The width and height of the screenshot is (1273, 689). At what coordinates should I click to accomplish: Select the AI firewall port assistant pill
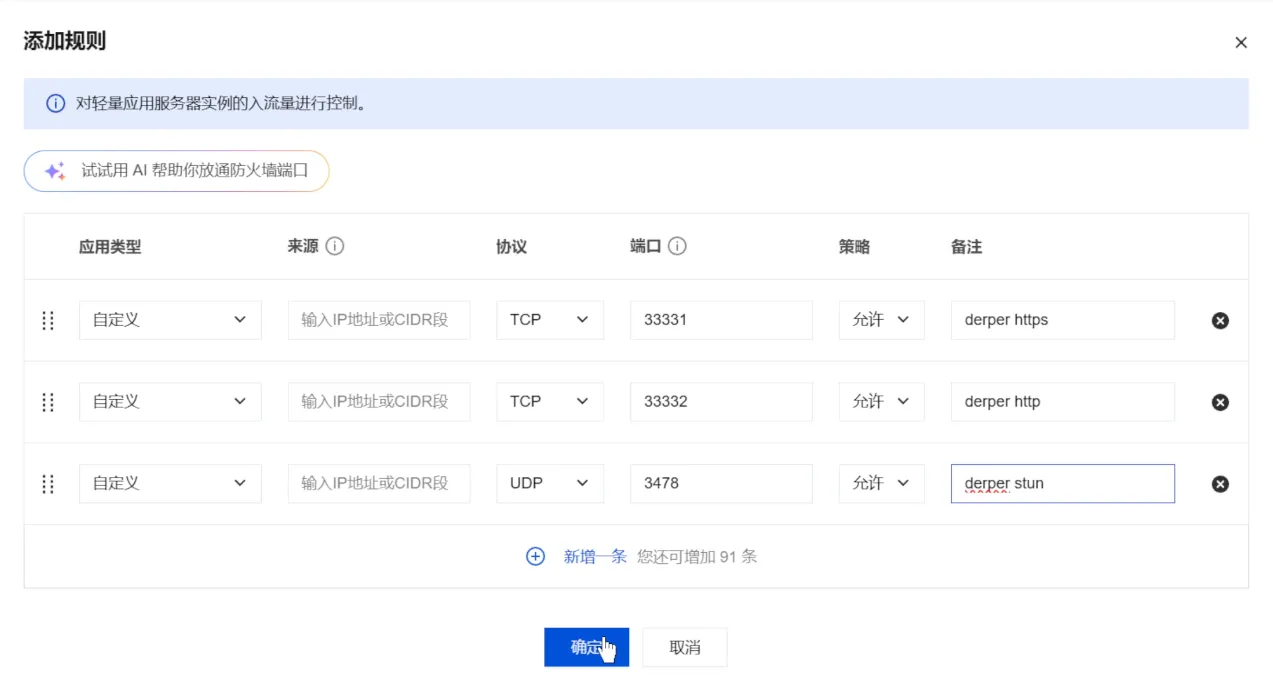click(176, 171)
